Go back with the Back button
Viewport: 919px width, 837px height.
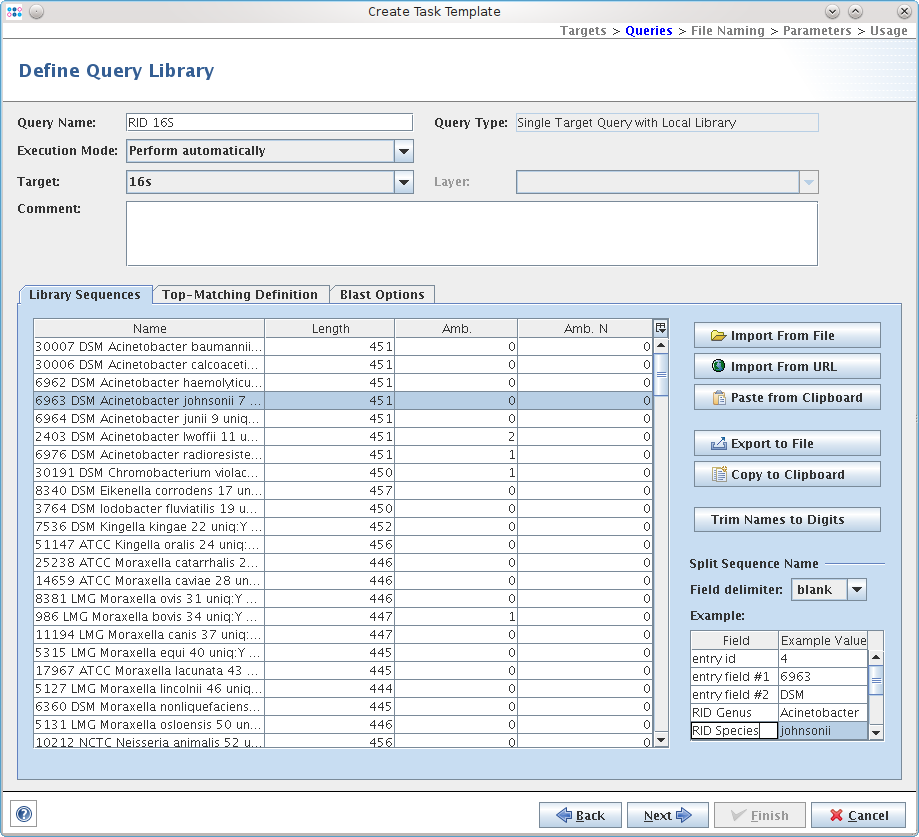580,815
